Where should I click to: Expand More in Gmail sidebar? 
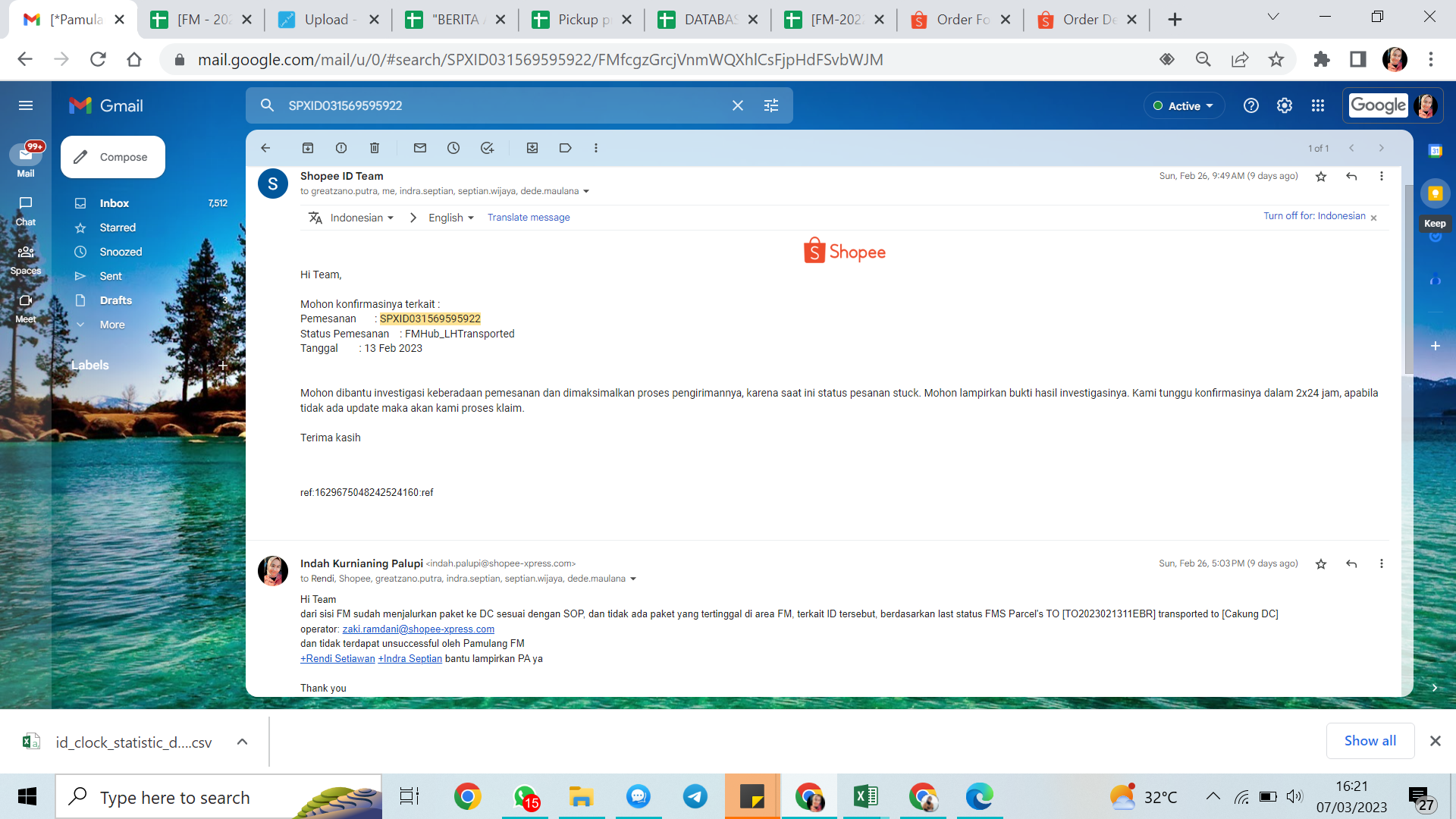(x=112, y=325)
